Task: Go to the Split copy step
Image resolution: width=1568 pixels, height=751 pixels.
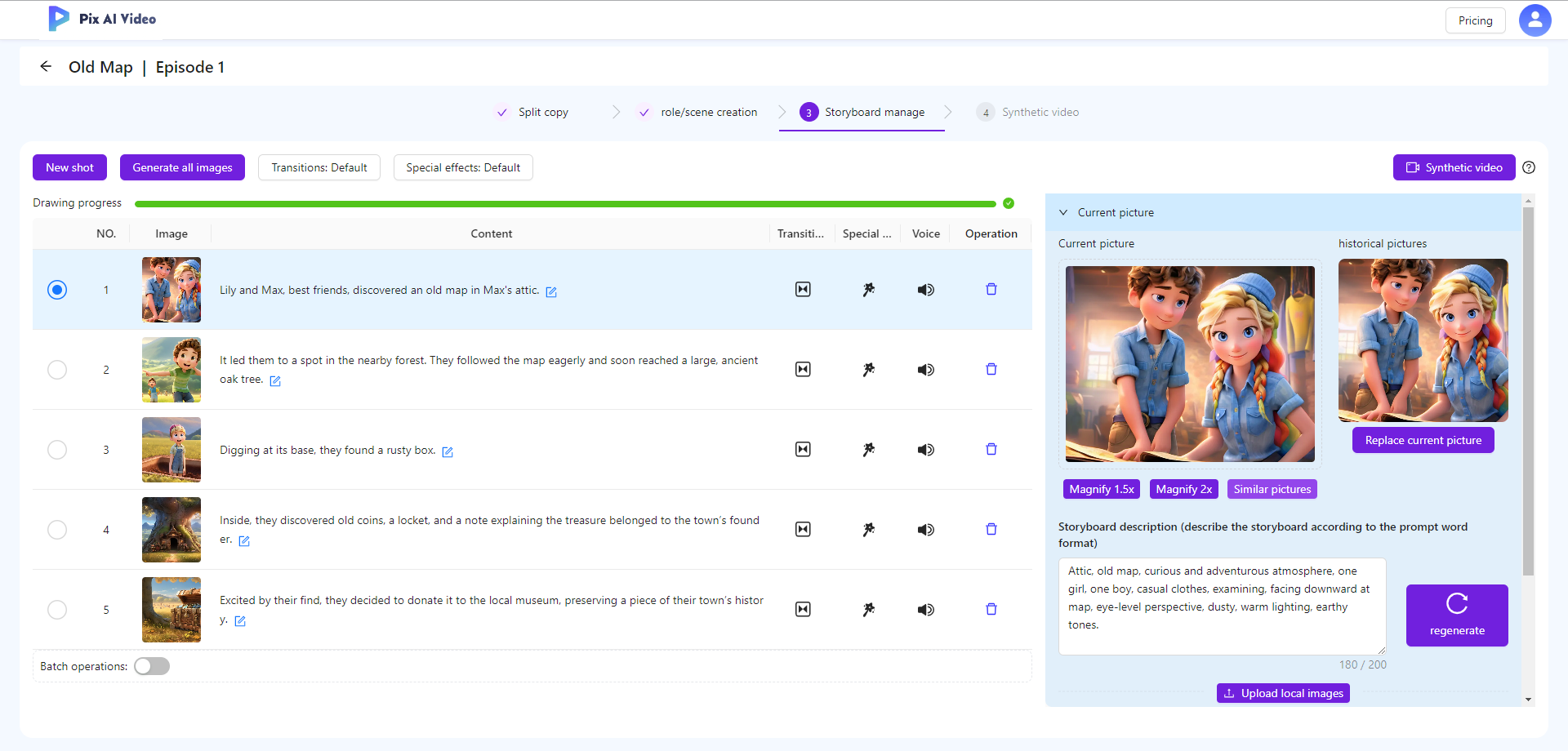Action: coord(532,112)
